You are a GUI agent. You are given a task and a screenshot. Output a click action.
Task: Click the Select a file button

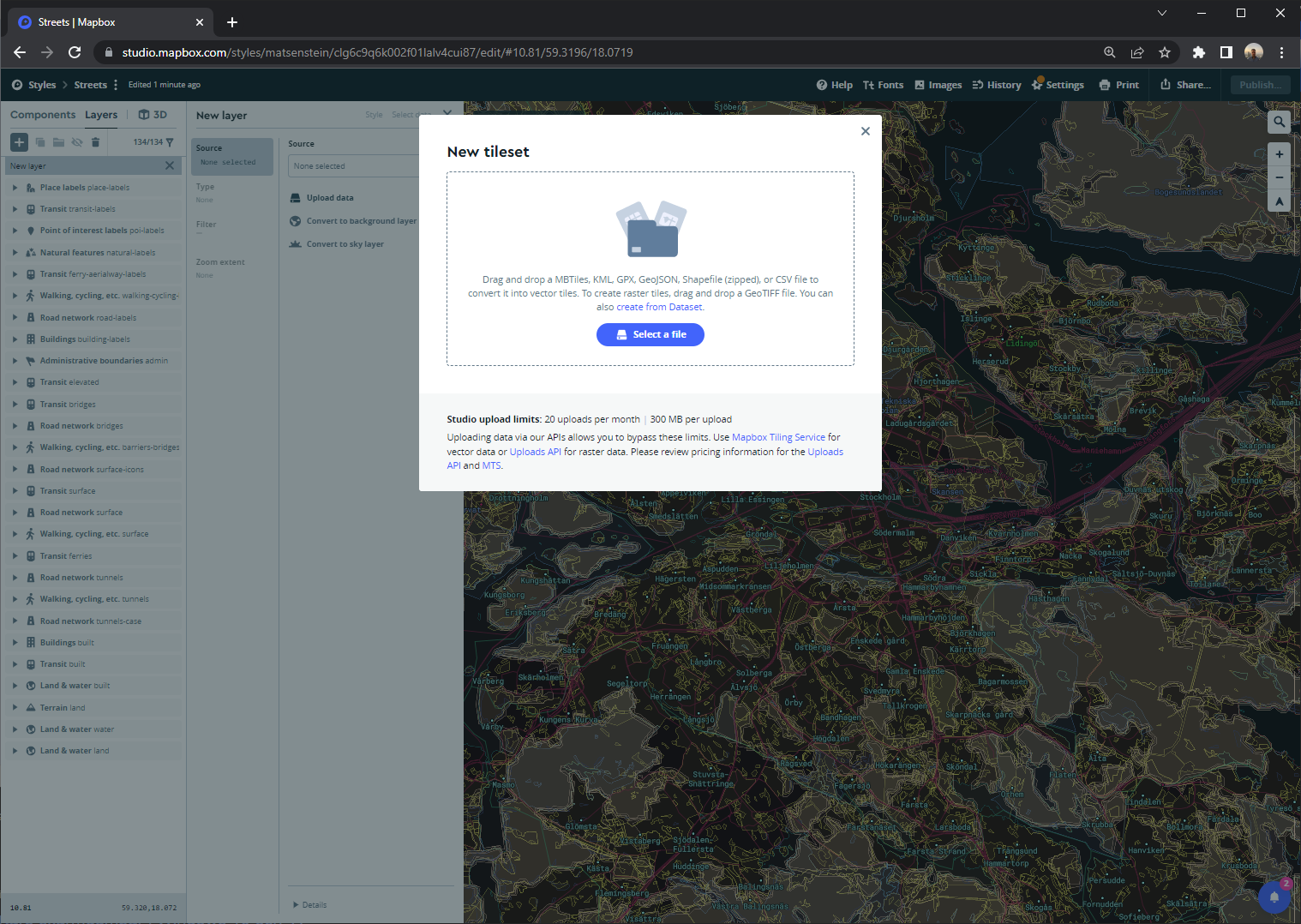click(x=650, y=334)
